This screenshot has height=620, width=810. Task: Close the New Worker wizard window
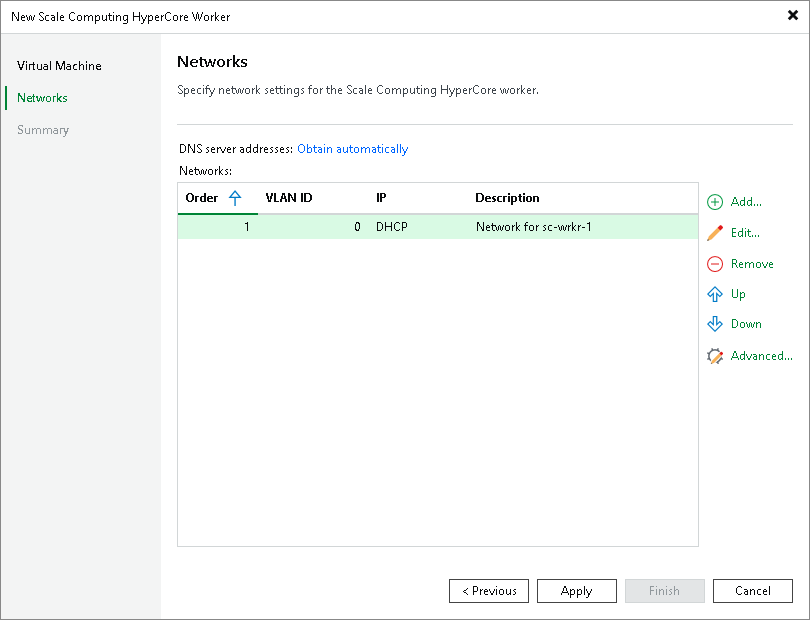(793, 16)
